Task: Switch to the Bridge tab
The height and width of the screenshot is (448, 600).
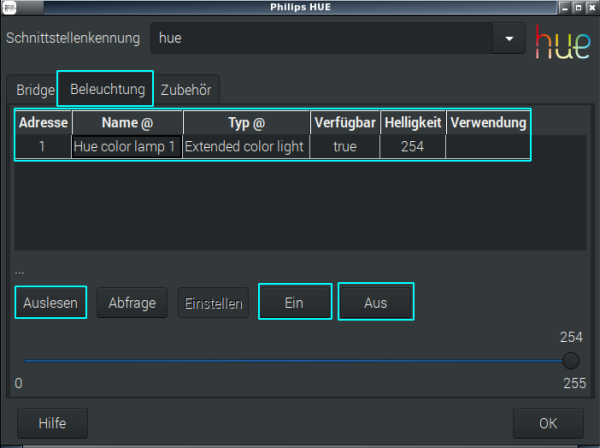Action: point(35,89)
